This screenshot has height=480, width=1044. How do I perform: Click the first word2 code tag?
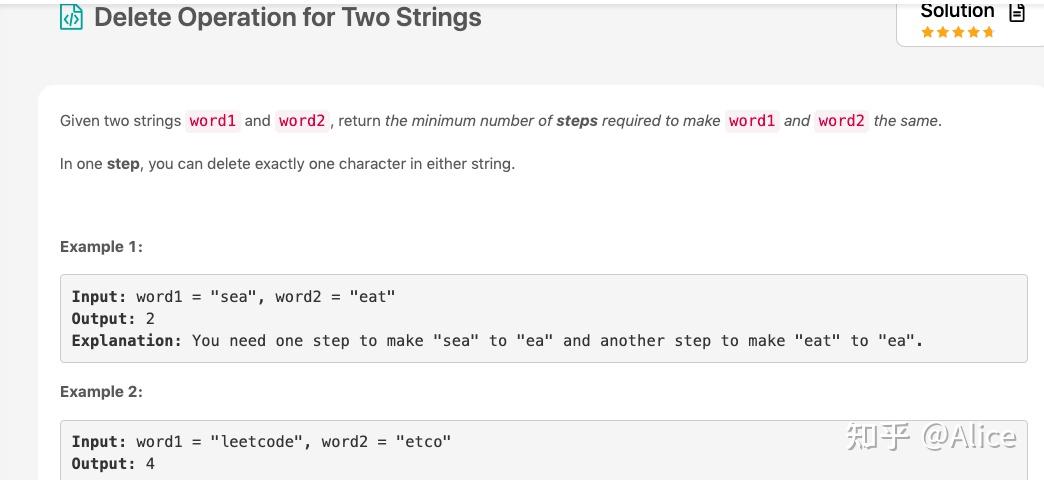click(302, 121)
